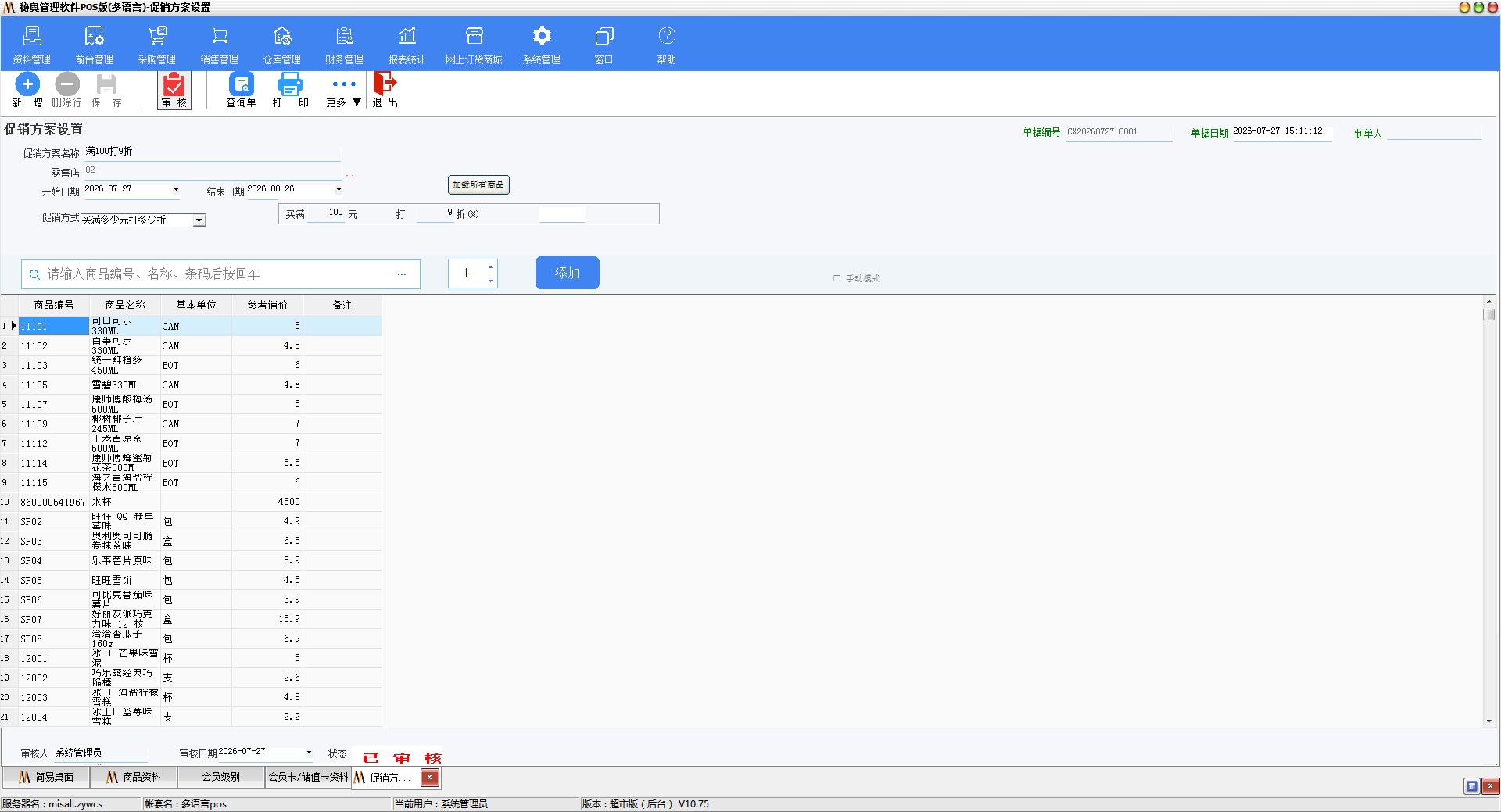This screenshot has width=1501, height=812.
Task: Open the 采购管理 shopping cart icon
Action: (x=157, y=36)
